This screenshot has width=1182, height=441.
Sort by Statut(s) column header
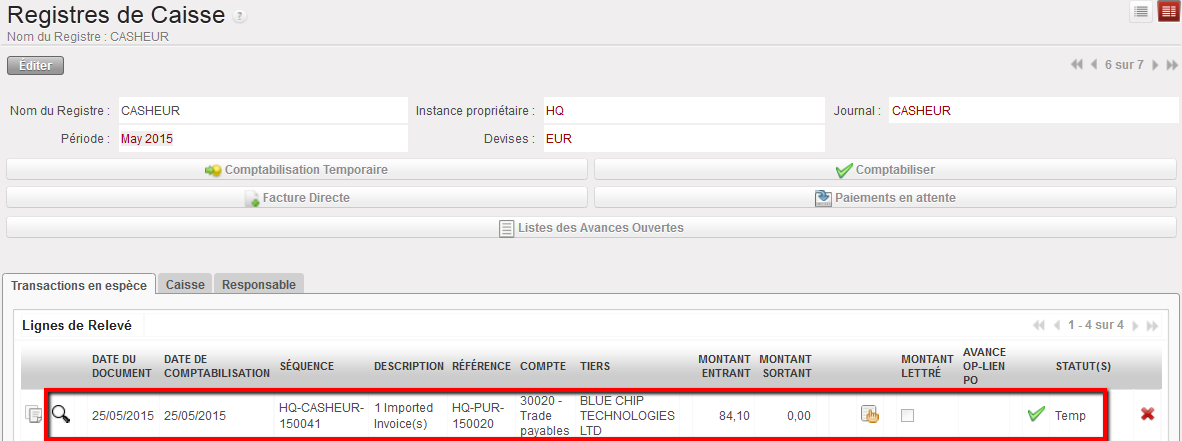tap(1083, 366)
